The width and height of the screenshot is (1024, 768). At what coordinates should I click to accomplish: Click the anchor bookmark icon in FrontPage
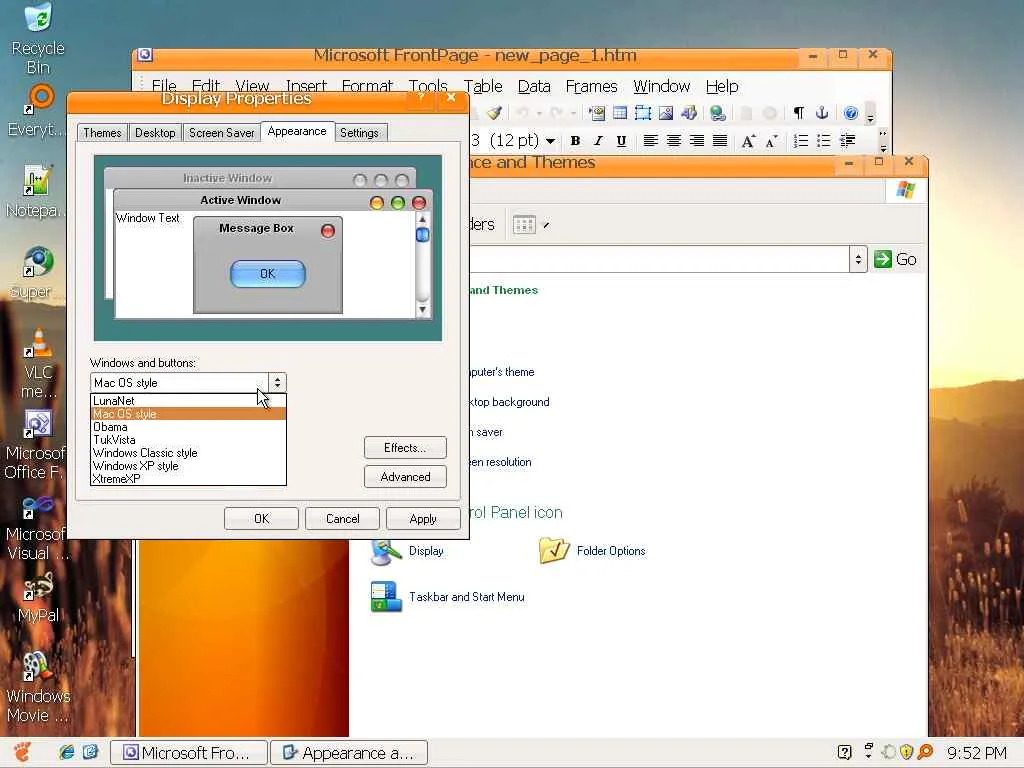click(822, 113)
